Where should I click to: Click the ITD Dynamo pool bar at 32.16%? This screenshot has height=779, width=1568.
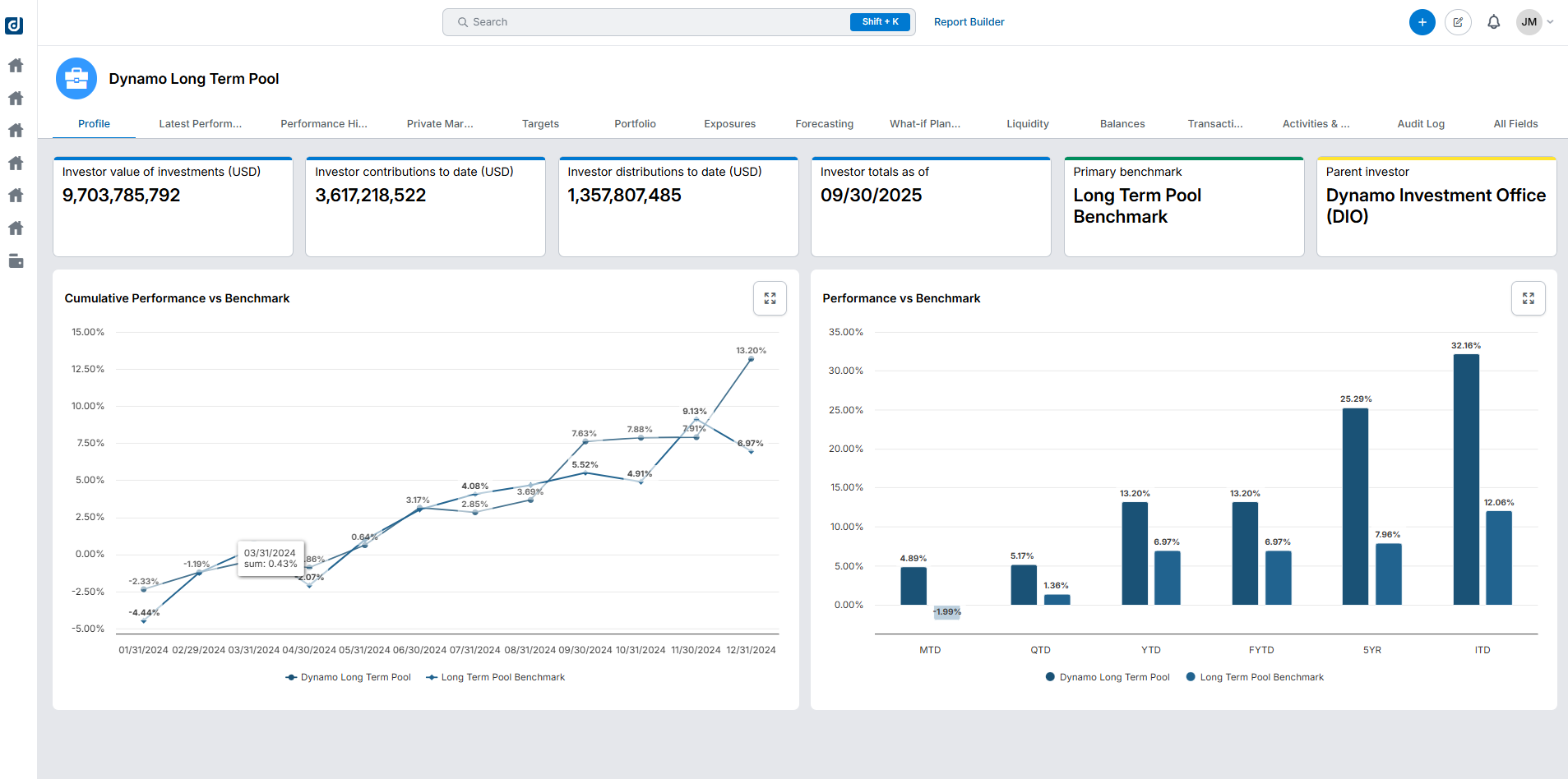[x=1465, y=479]
